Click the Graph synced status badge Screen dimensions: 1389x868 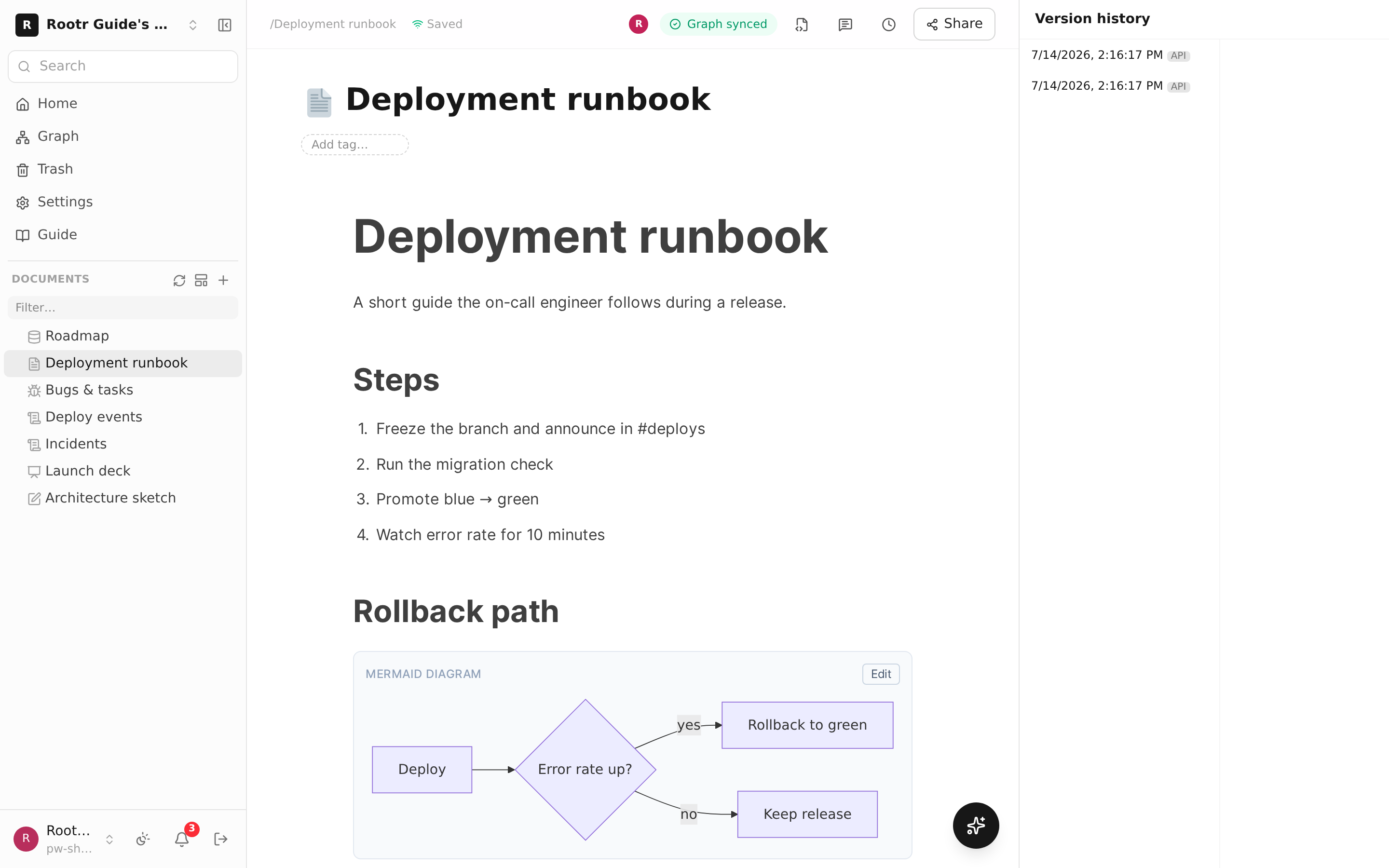pos(718,24)
